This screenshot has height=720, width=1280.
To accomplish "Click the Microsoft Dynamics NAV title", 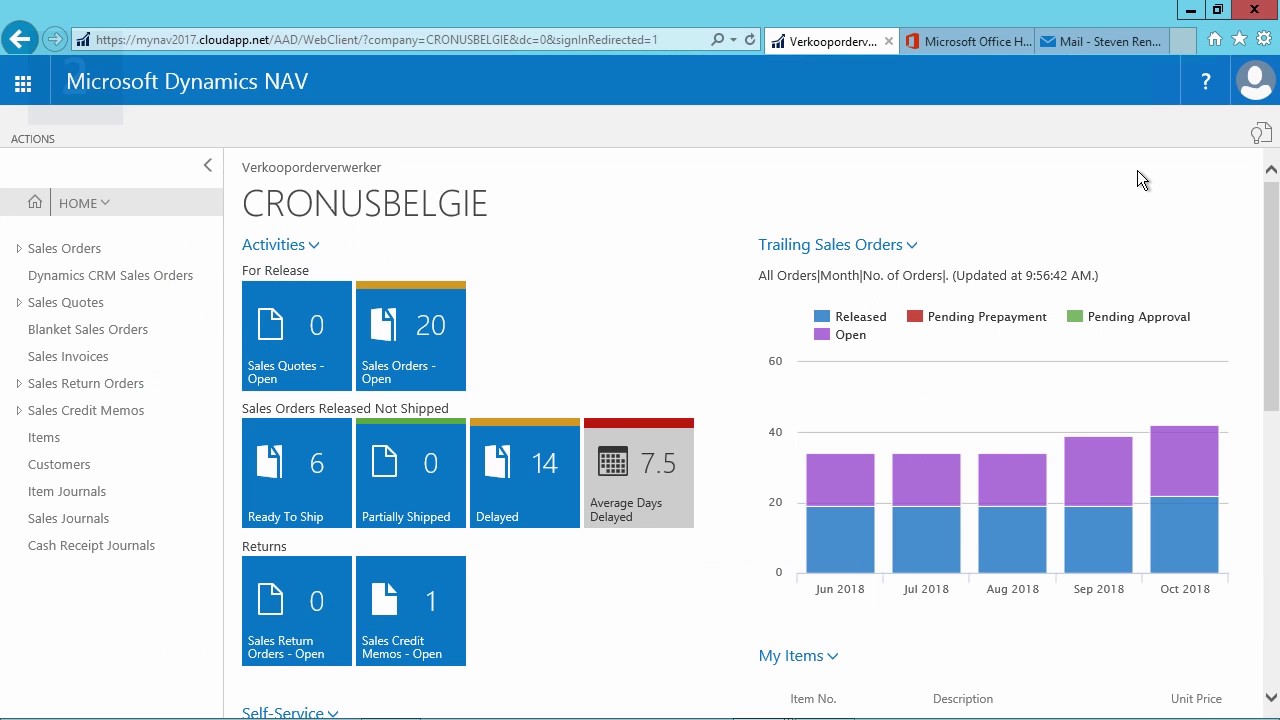I will (x=187, y=82).
